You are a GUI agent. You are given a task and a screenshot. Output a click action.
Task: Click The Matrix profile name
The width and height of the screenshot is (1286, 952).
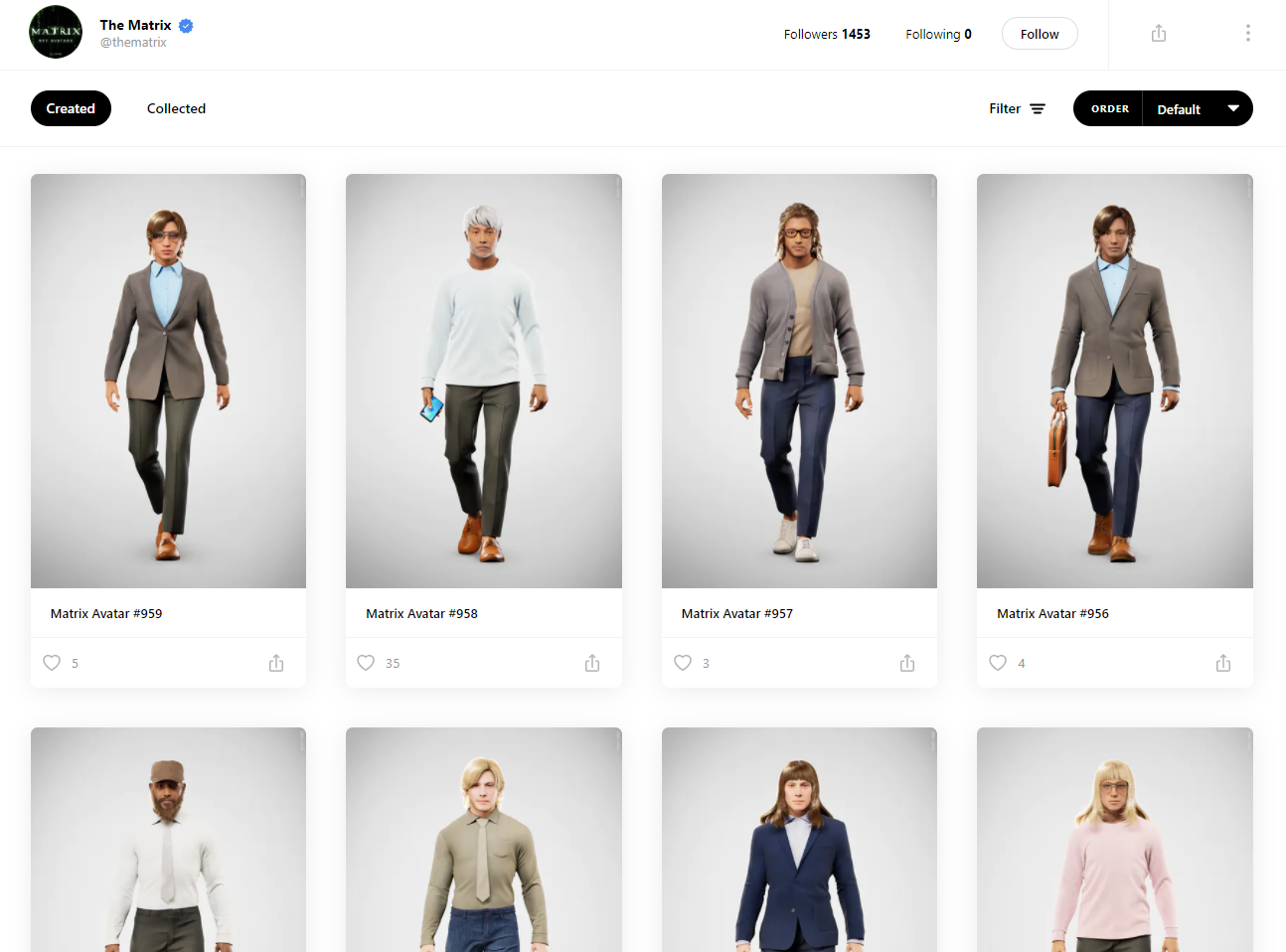click(135, 25)
